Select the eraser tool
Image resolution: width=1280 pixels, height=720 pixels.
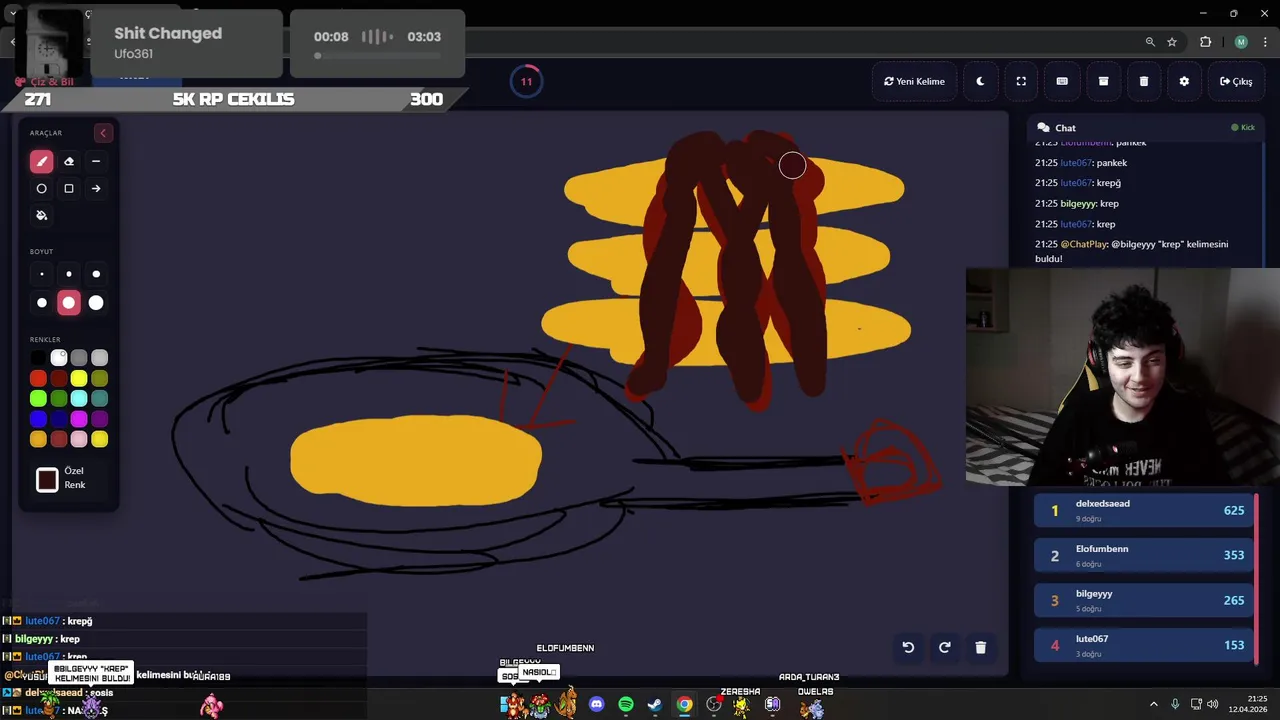tap(69, 161)
